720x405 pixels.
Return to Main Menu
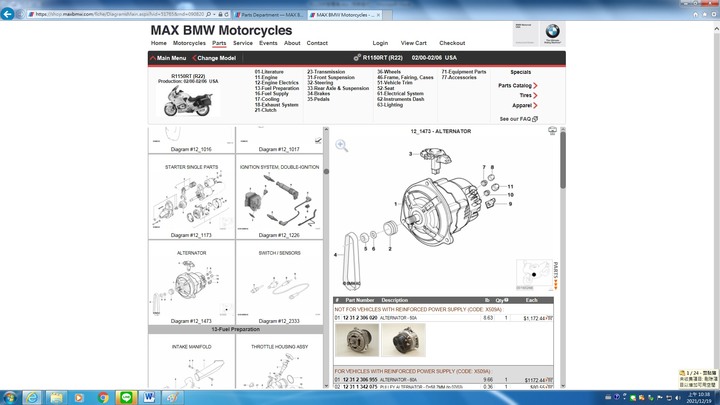pyautogui.click(x=168, y=58)
